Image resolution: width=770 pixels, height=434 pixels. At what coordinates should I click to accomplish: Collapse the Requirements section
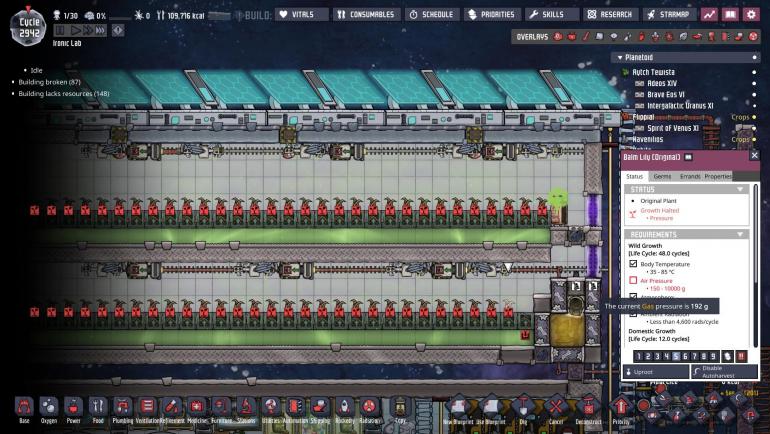740,234
